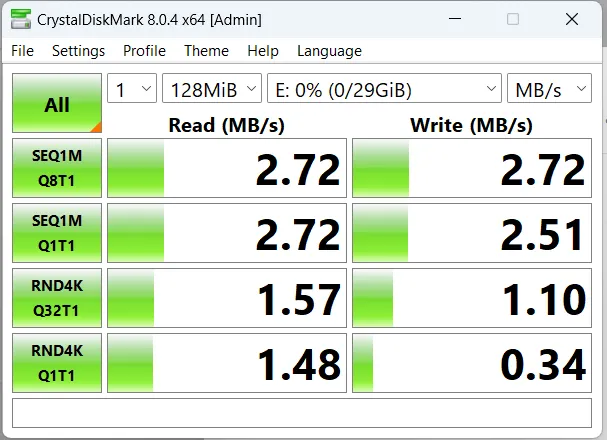This screenshot has width=607, height=440.
Task: Select the Profile menu
Action: [x=144, y=51]
